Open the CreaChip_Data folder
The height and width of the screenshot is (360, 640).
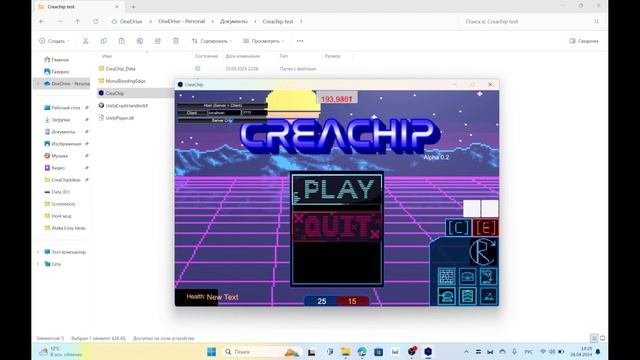click(117, 69)
